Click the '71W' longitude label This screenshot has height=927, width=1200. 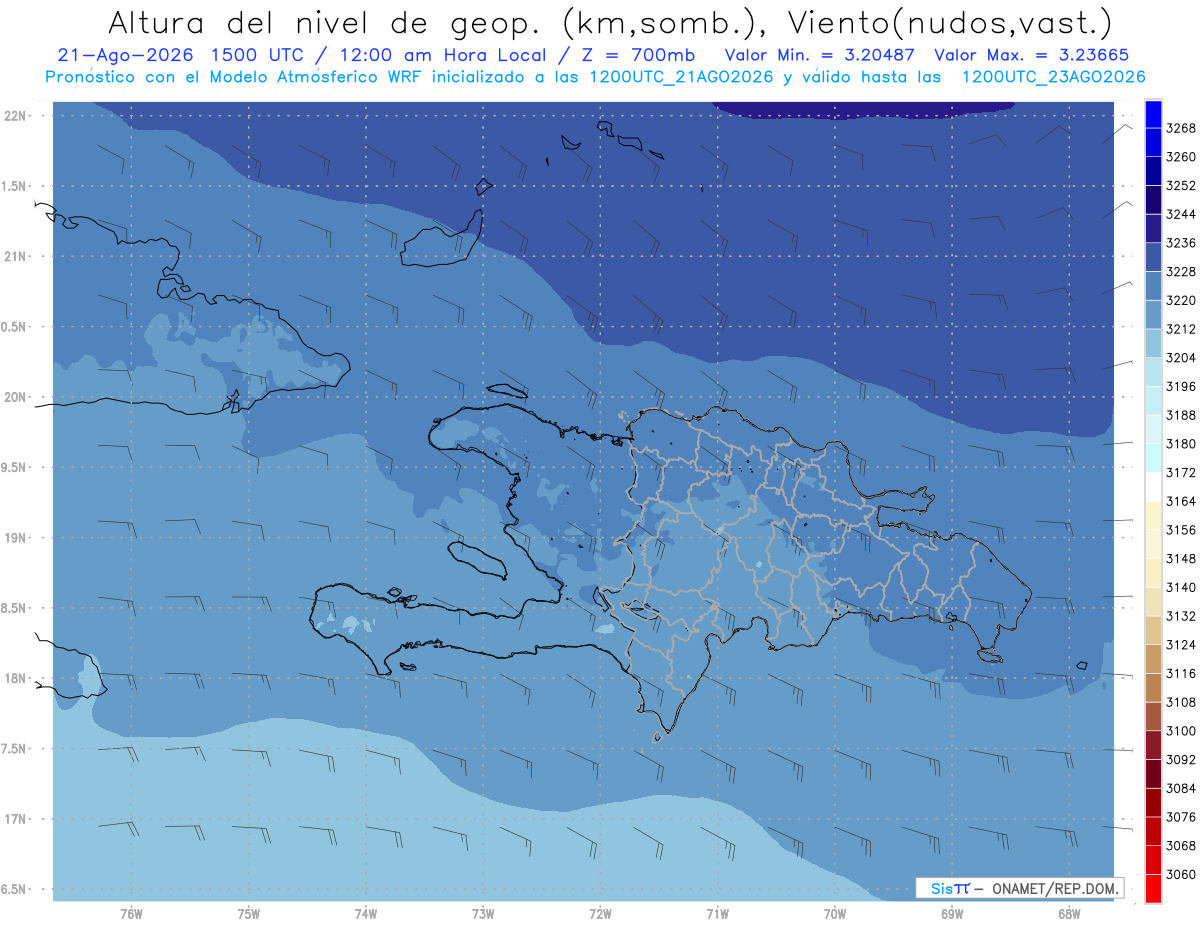717,913
